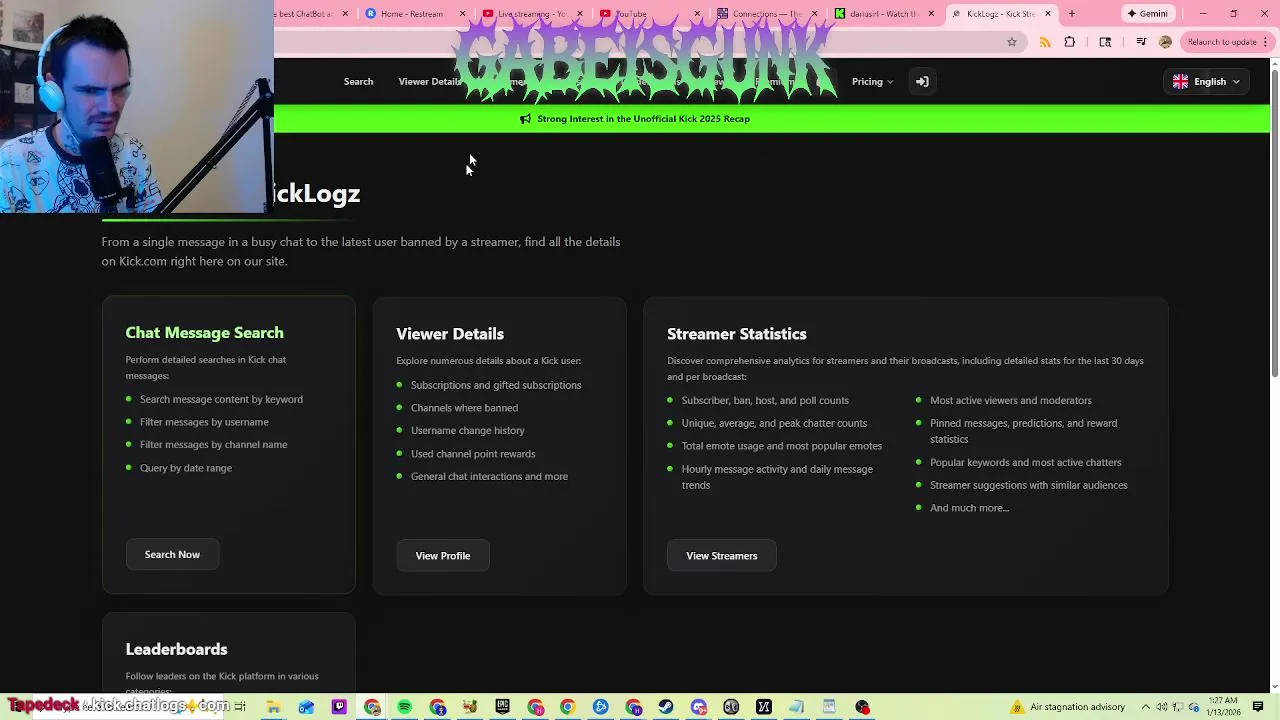This screenshot has height=720, width=1280.
Task: Click the media control icon in Chrome toolbar
Action: click(1141, 42)
